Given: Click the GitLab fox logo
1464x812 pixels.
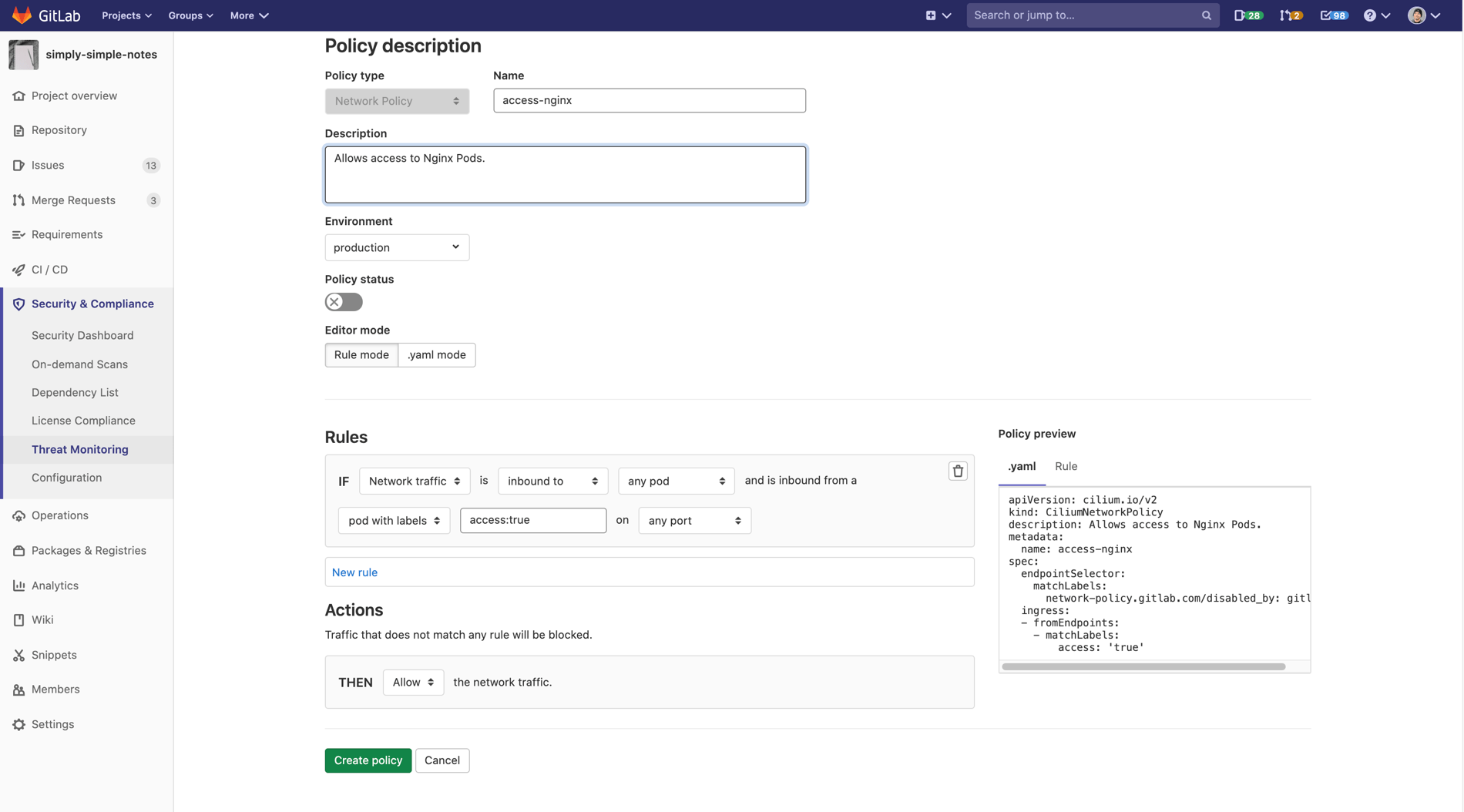Looking at the screenshot, I should 21,15.
